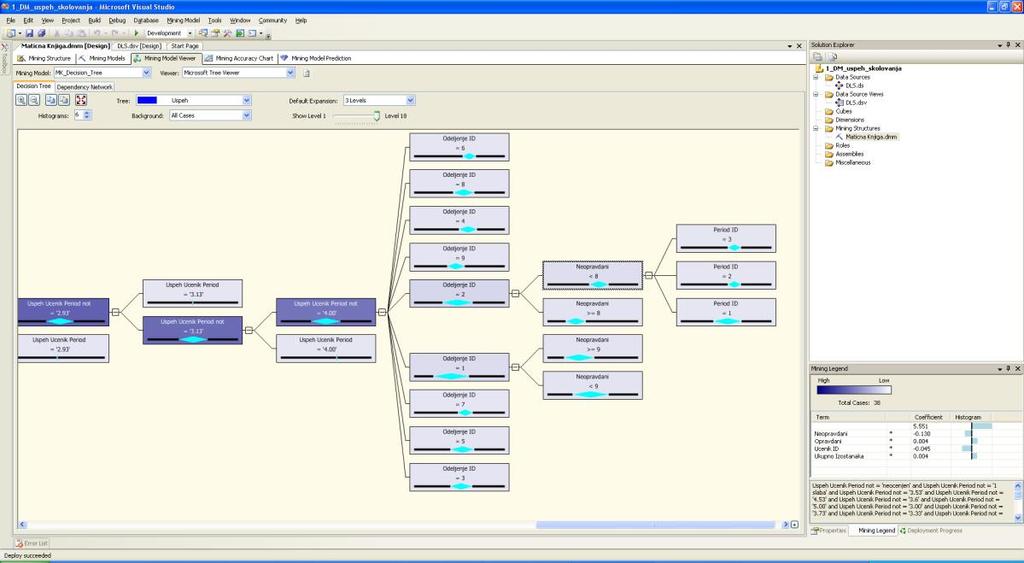The image size is (1024, 563).
Task: Open the Background dropdown showing All Cases
Action: [x=246, y=116]
